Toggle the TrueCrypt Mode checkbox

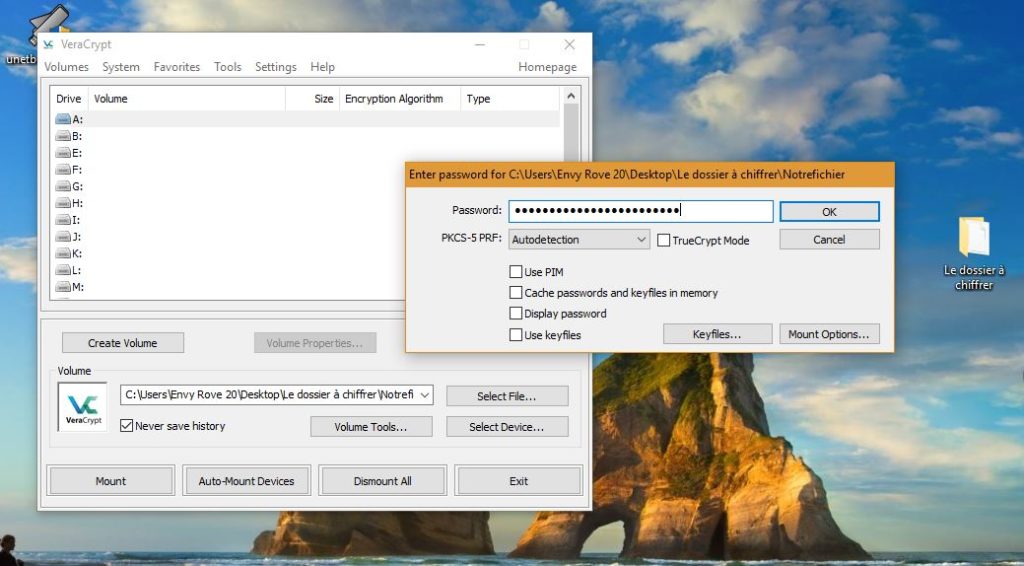pos(664,240)
